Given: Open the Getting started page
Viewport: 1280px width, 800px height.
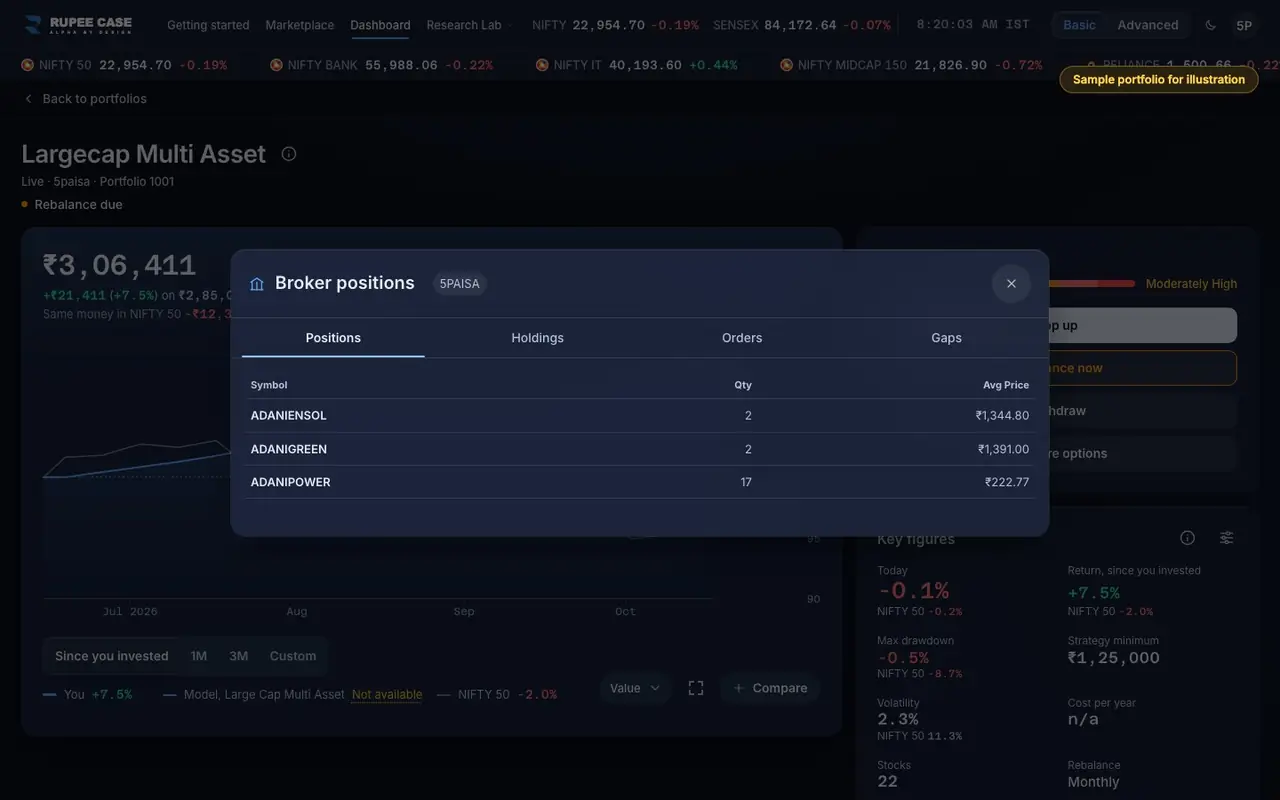Looking at the screenshot, I should tap(208, 25).
